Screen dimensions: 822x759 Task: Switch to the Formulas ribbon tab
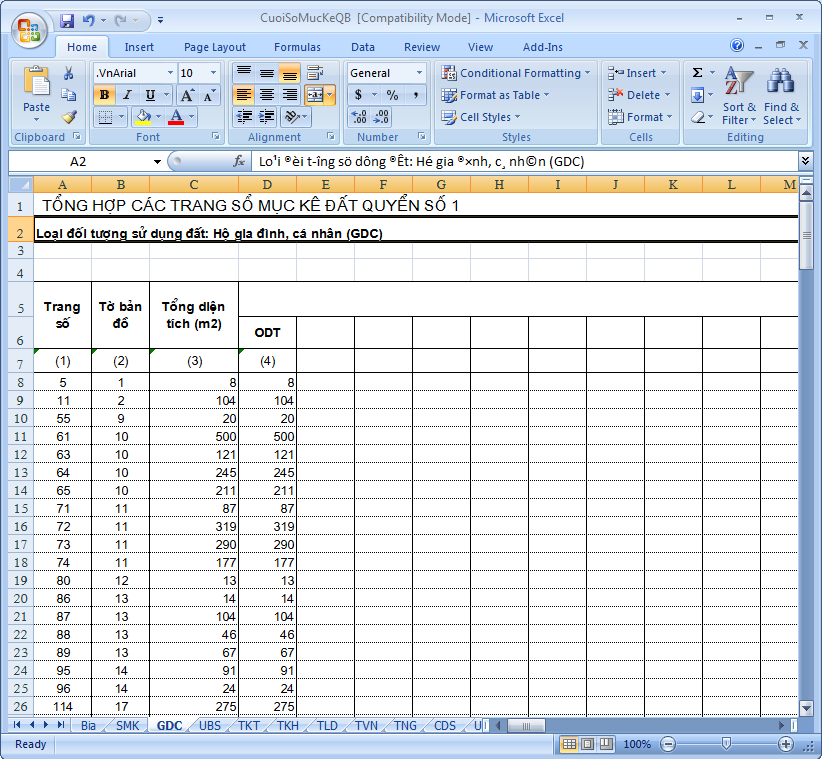pyautogui.click(x=297, y=47)
